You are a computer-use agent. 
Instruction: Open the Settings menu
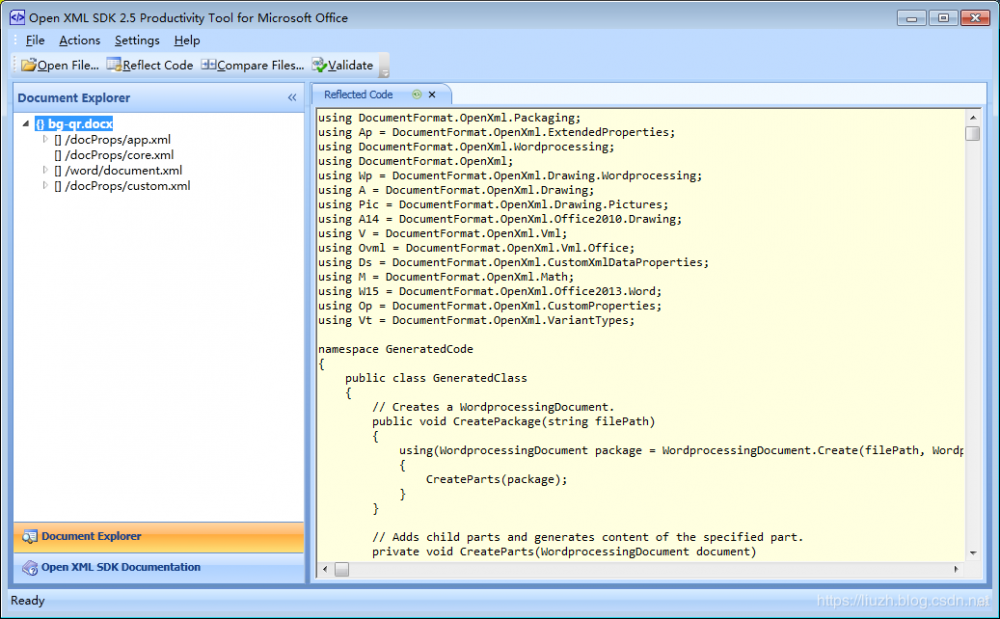[x=137, y=40]
